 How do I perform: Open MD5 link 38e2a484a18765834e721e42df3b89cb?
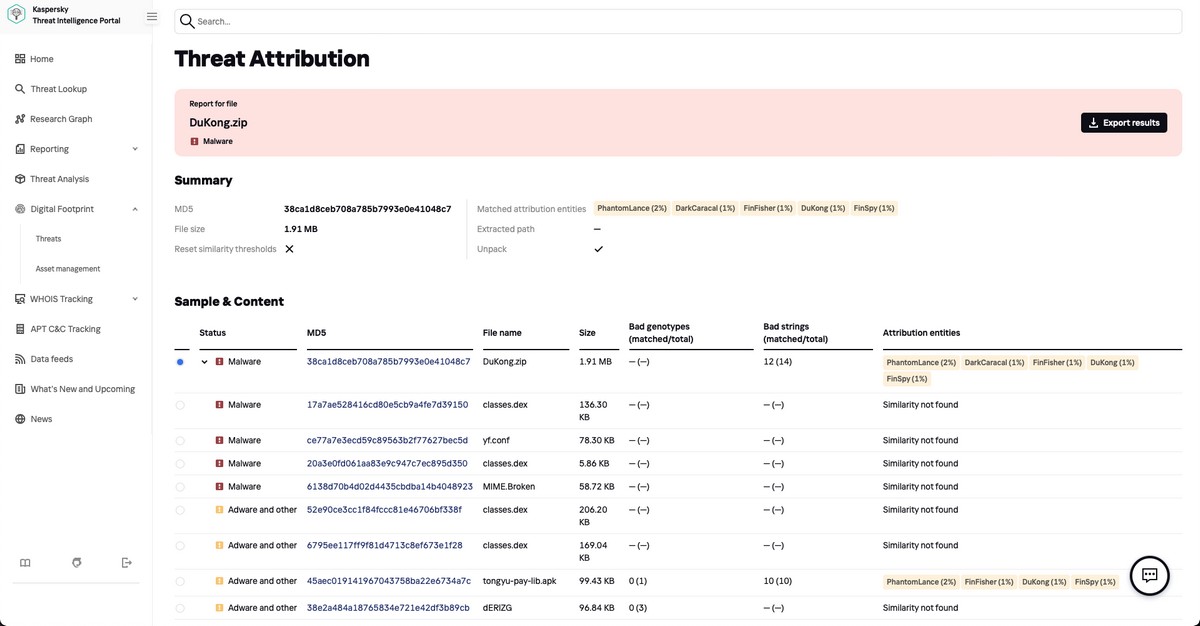click(388, 608)
